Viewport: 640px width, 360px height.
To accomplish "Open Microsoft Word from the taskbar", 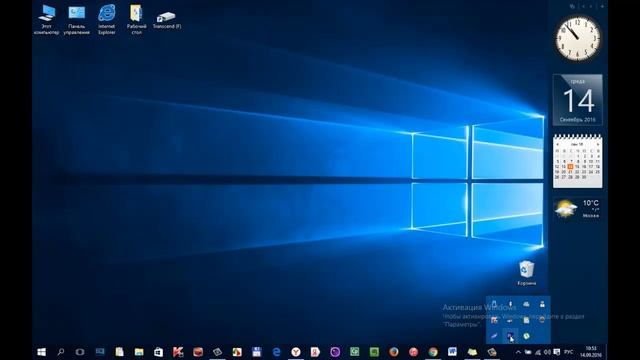I will pyautogui.click(x=452, y=352).
